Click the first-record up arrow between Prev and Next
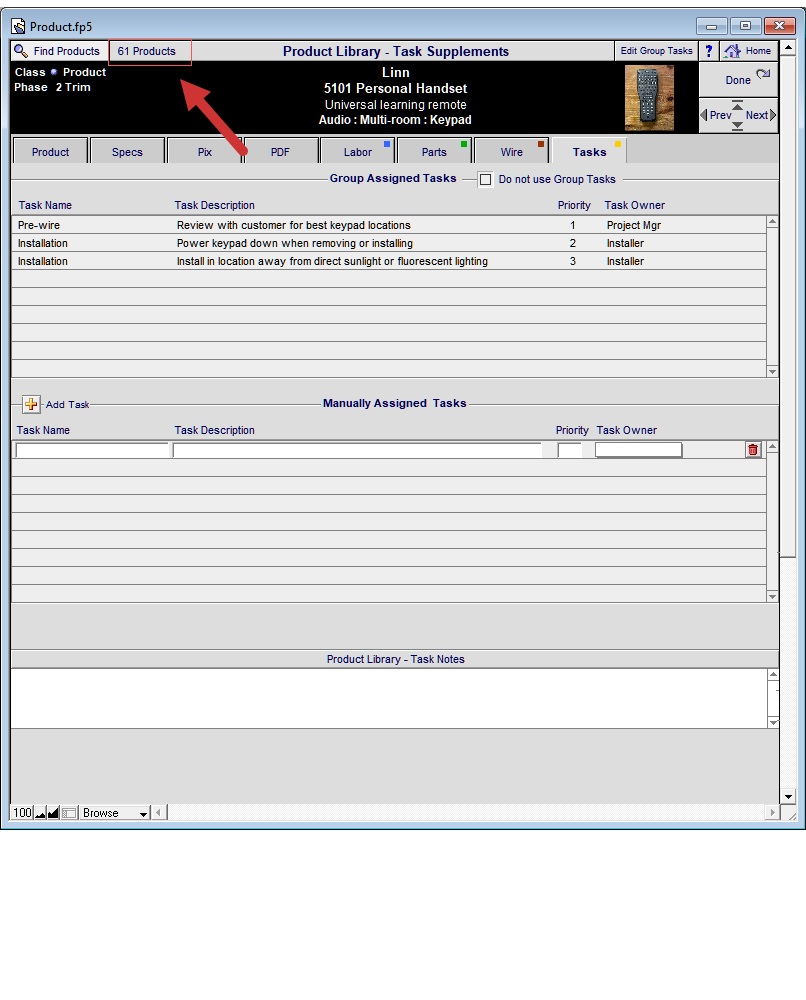The width and height of the screenshot is (806, 1000). [x=738, y=105]
